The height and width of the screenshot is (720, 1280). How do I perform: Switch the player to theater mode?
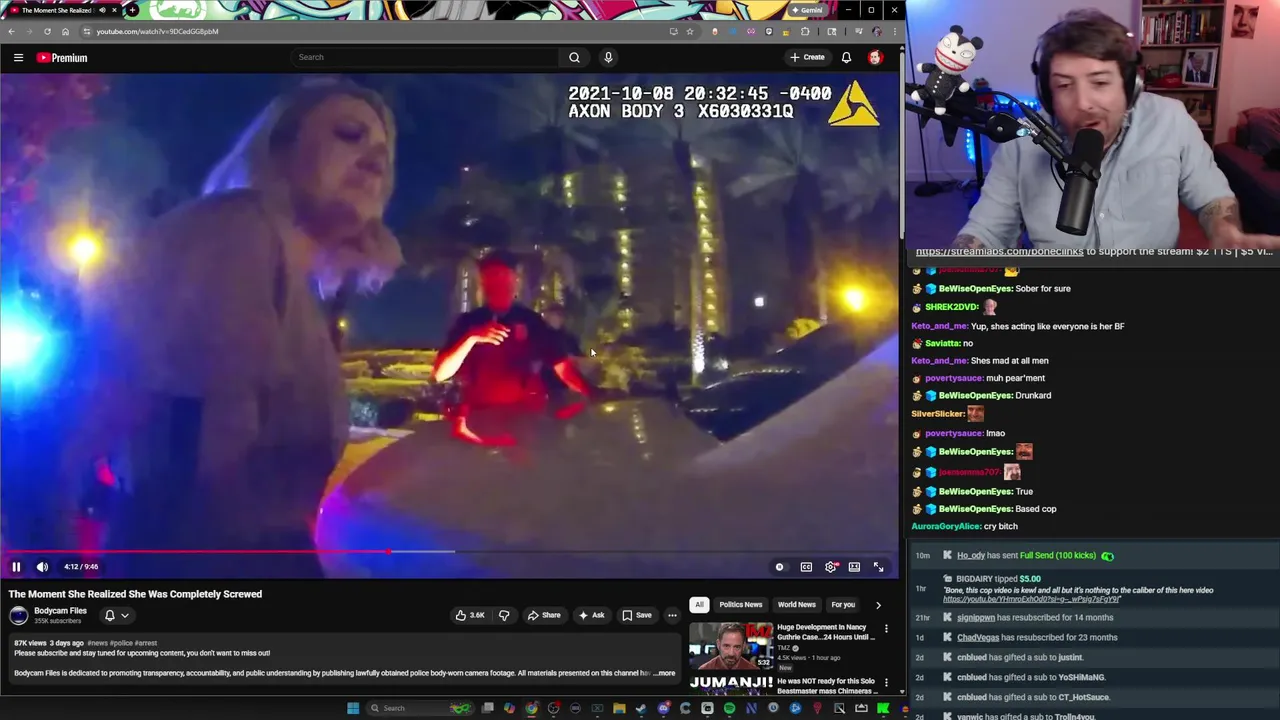click(x=854, y=567)
